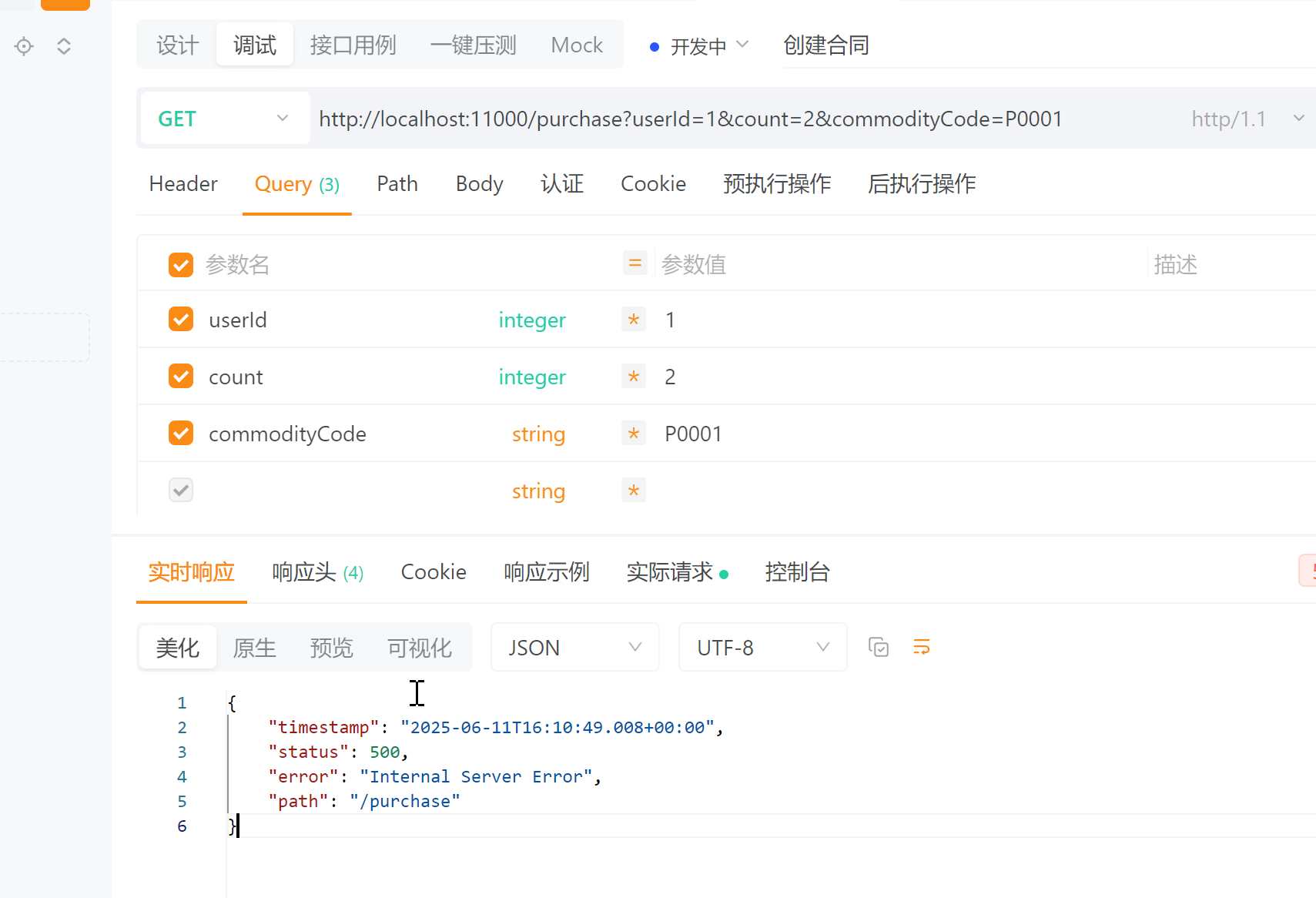Check the empty parameter row checkbox

pyautogui.click(x=181, y=490)
